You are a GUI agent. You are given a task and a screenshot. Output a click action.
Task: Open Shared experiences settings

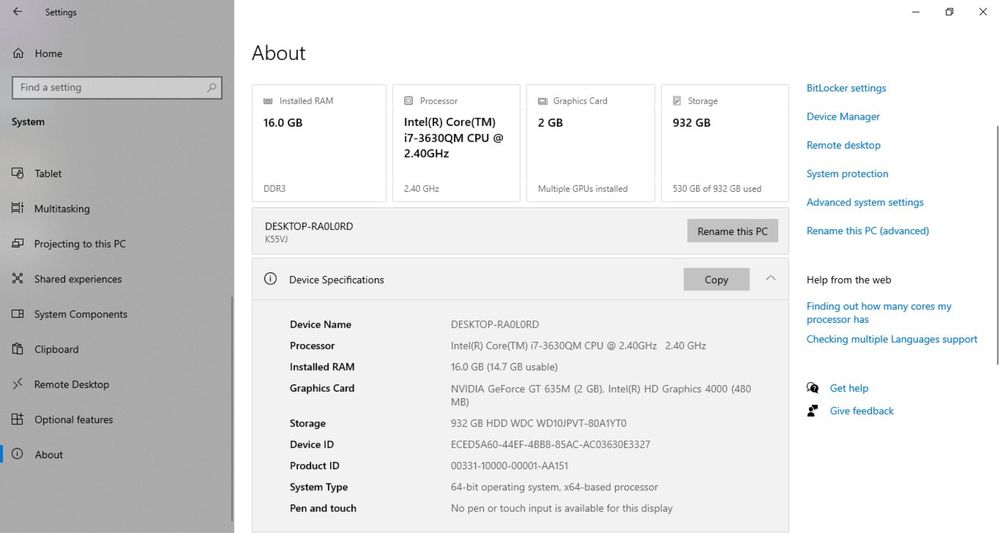[x=77, y=279]
